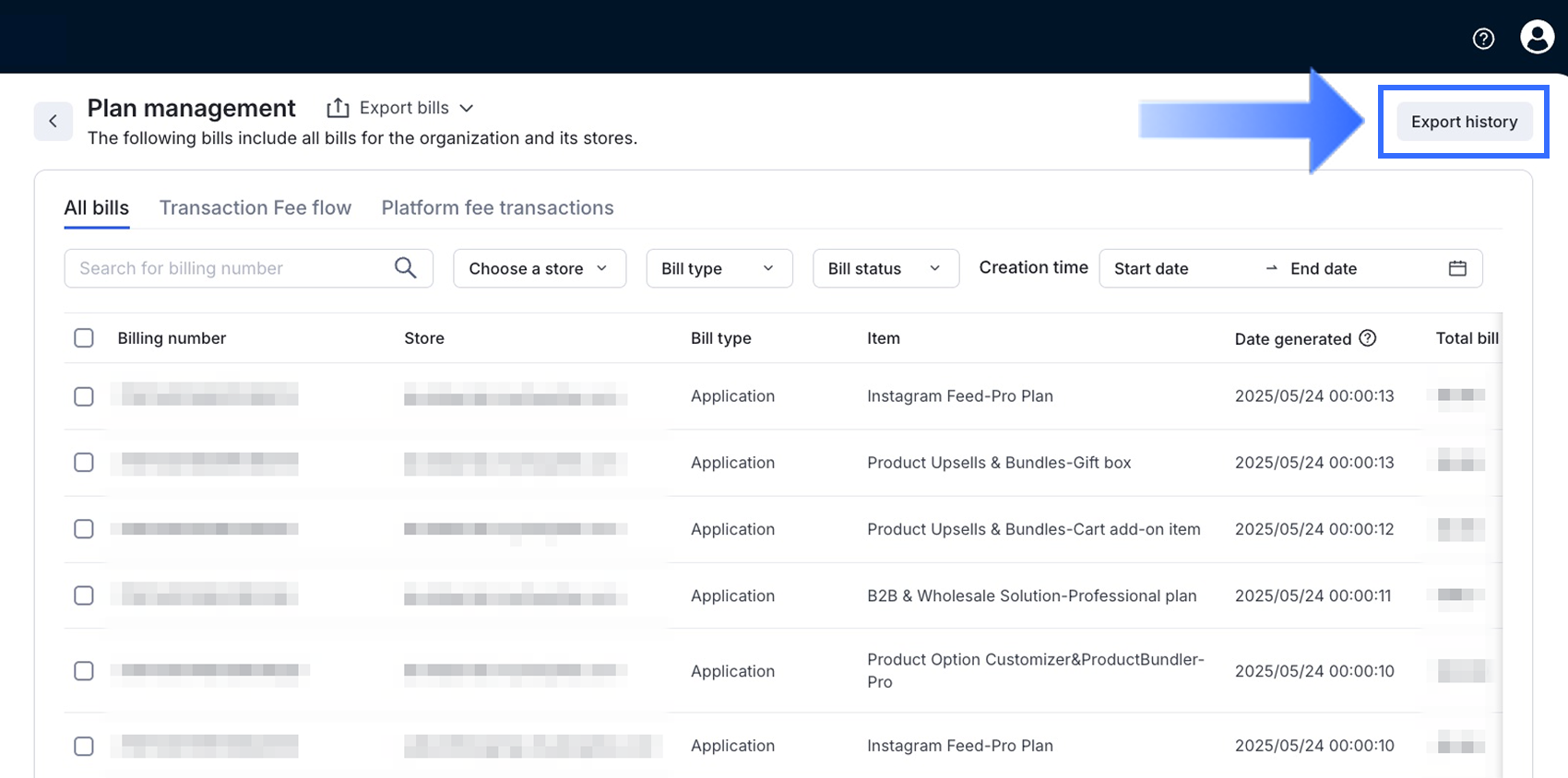Click the Export history button
This screenshot has height=778, width=1568.
pyautogui.click(x=1463, y=122)
